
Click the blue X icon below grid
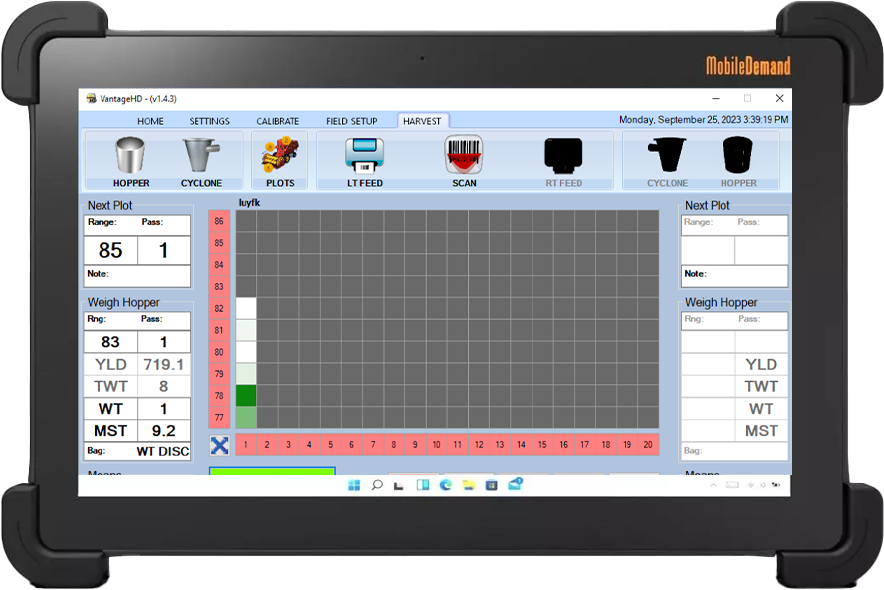click(220, 445)
